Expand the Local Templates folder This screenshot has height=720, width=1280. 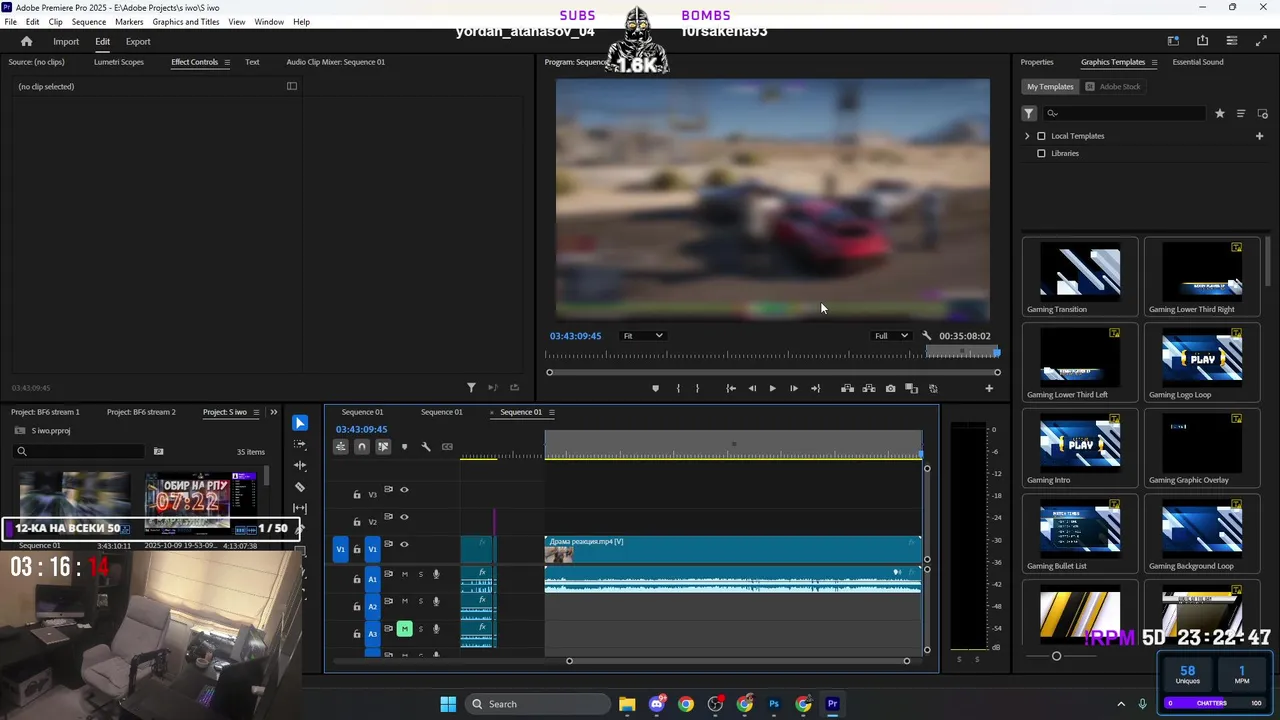(1027, 136)
